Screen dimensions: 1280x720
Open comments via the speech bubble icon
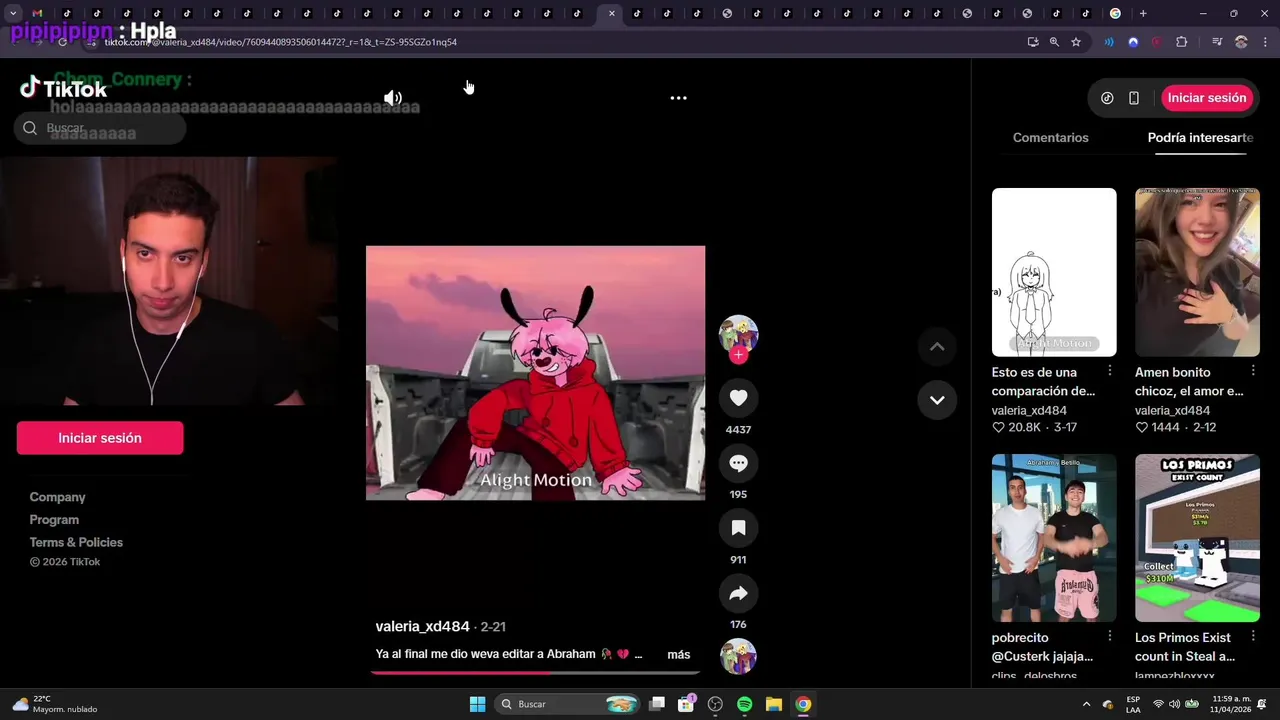(738, 463)
